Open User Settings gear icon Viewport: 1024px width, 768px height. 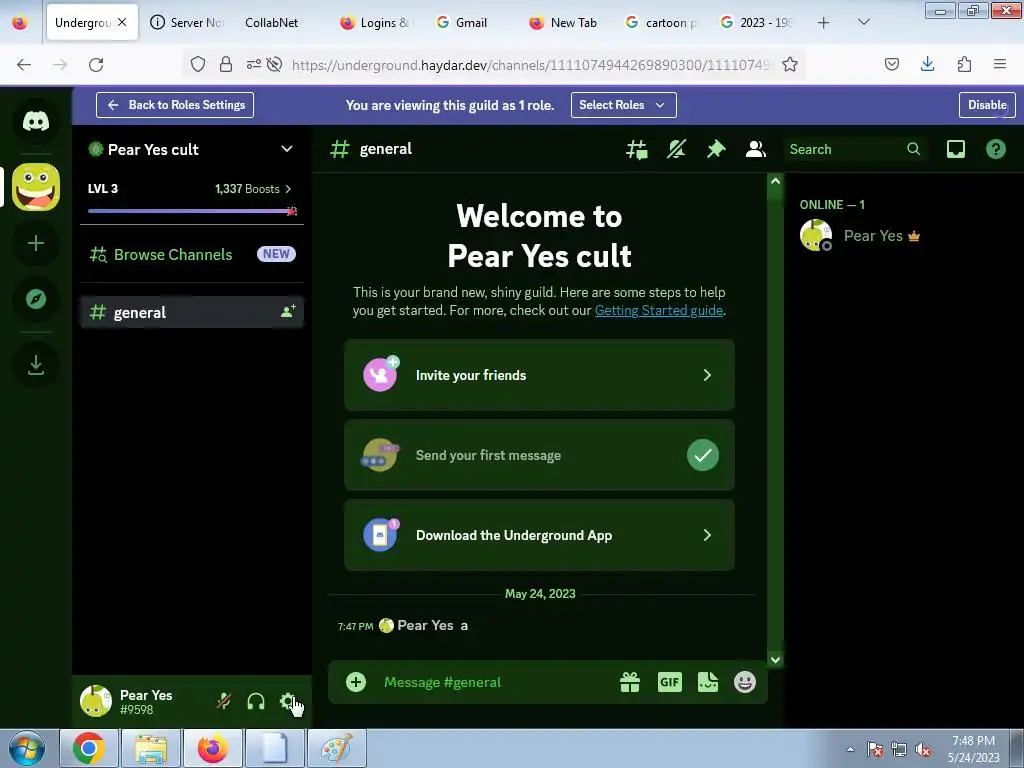(288, 701)
